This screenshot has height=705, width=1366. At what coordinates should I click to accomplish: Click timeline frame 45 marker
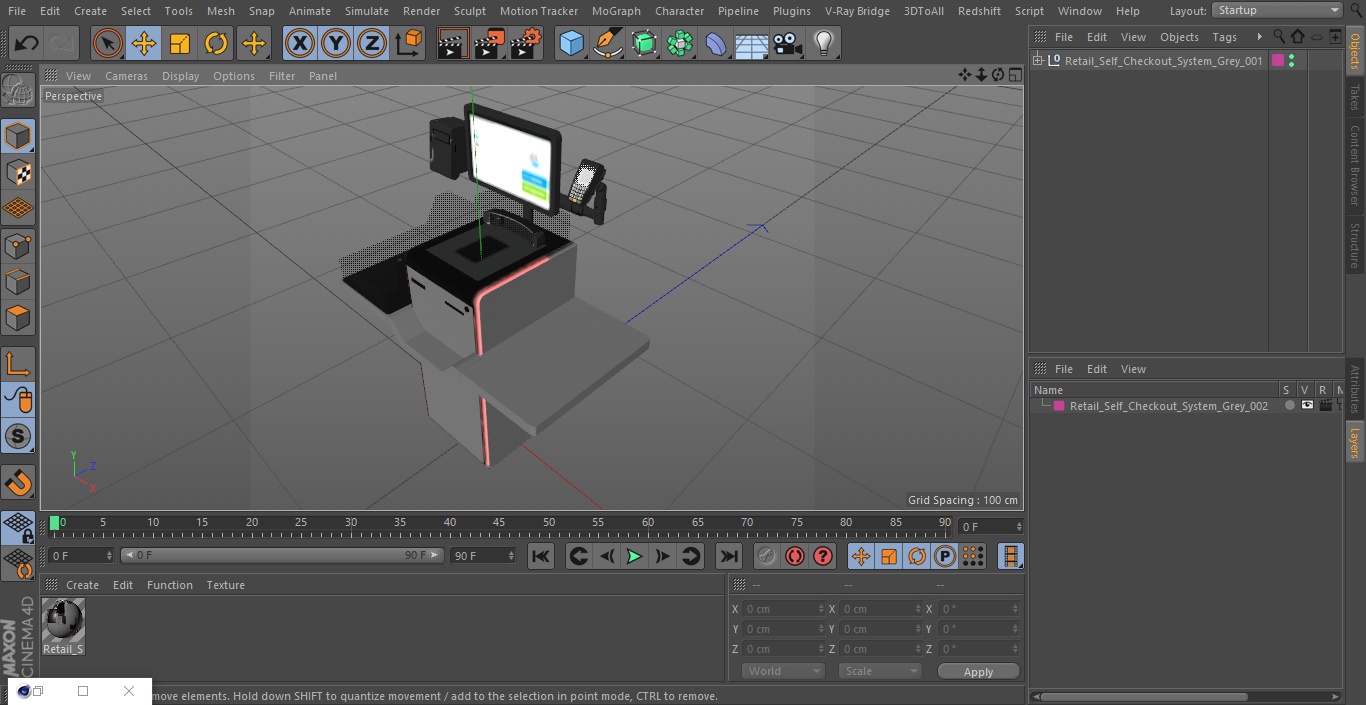tap(499, 523)
